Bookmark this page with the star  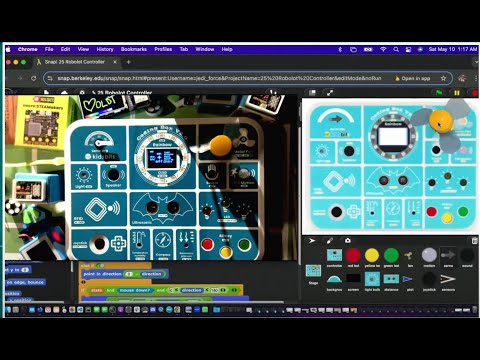pos(443,78)
